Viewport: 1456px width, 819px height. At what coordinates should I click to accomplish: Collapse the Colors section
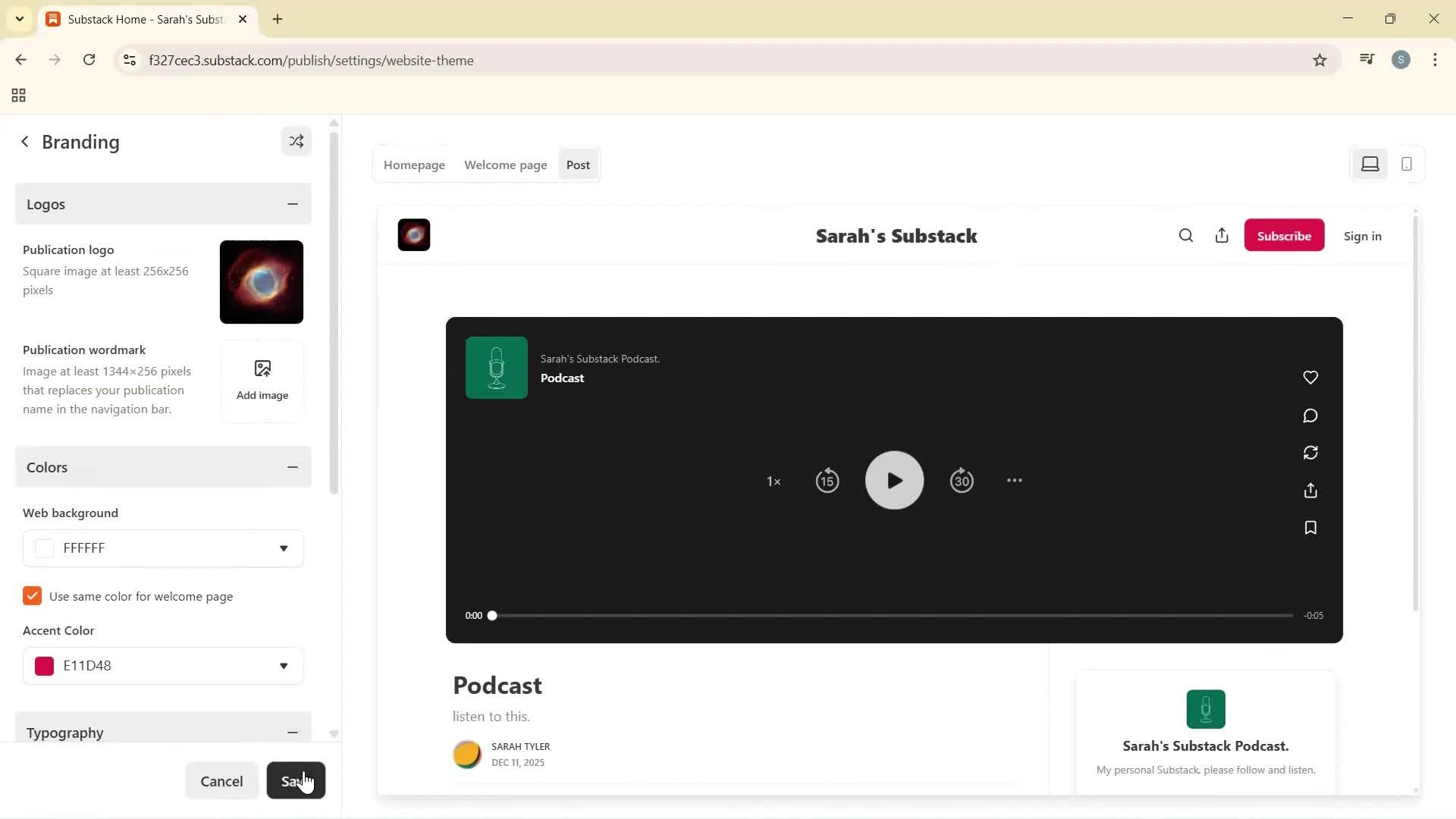[292, 467]
